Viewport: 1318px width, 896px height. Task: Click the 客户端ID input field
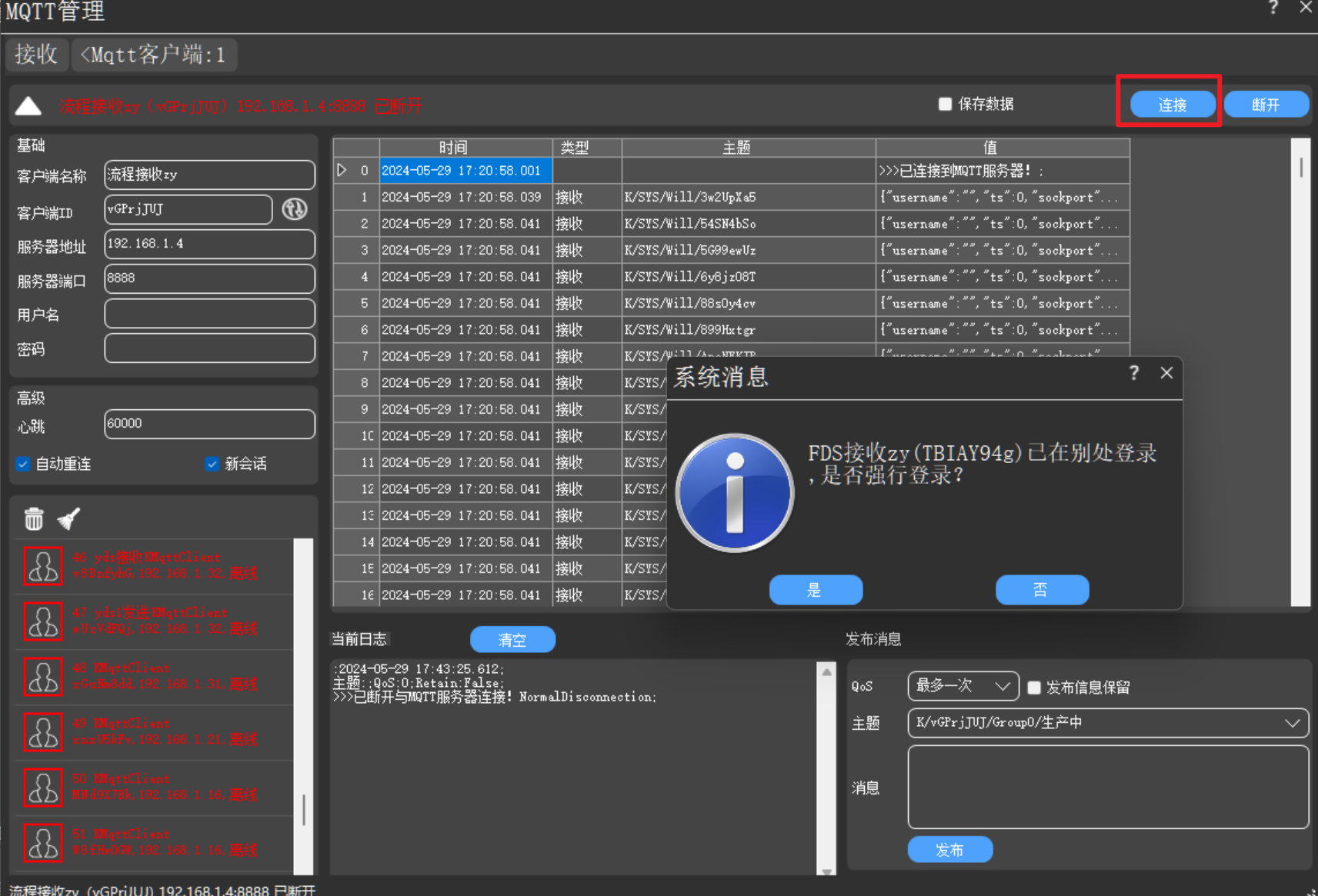[189, 209]
